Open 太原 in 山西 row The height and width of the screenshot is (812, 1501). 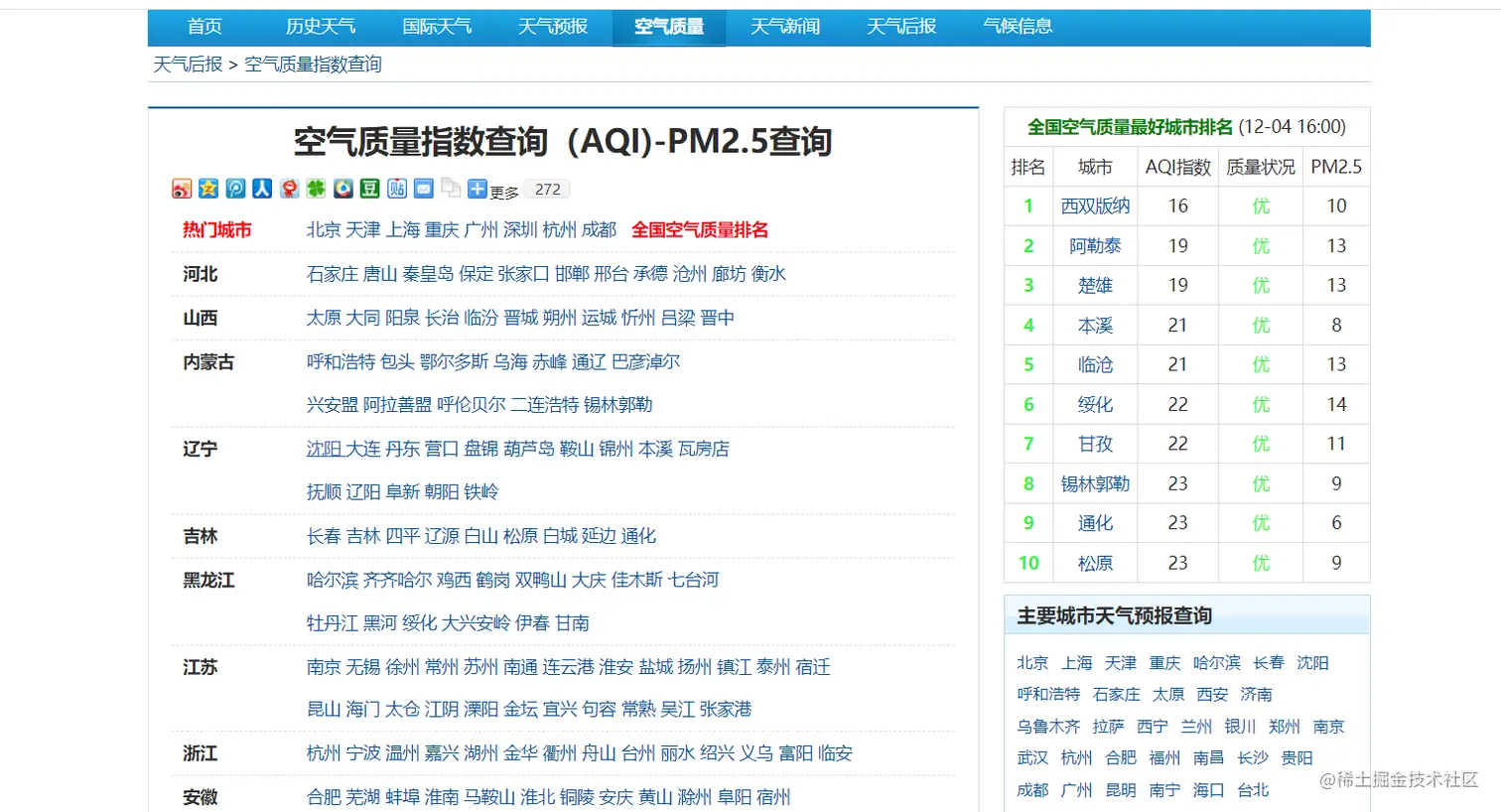(x=324, y=318)
